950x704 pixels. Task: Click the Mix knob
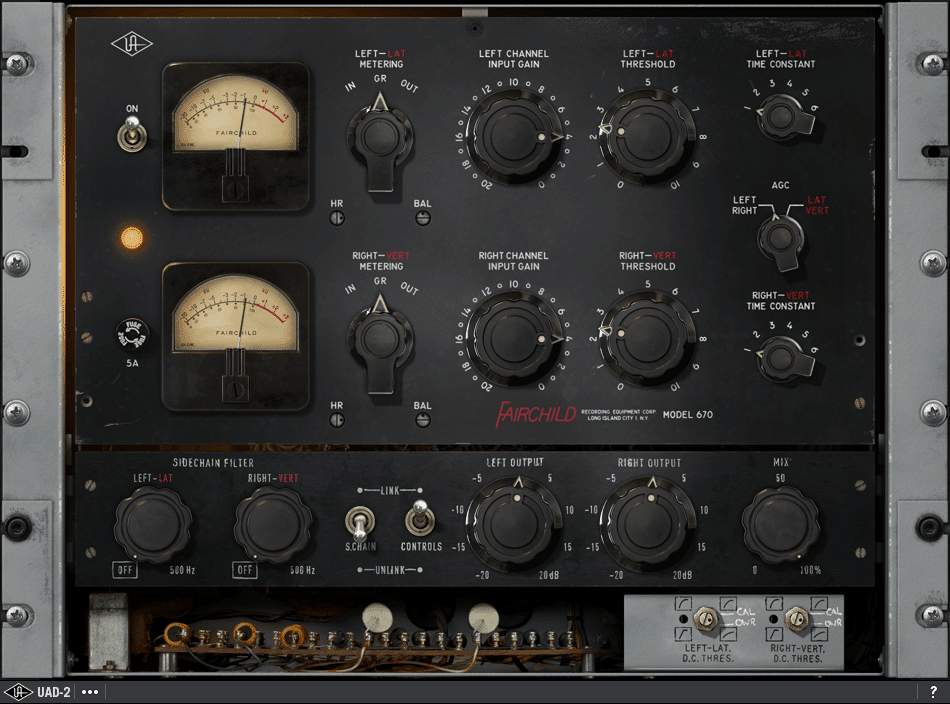(x=780, y=524)
